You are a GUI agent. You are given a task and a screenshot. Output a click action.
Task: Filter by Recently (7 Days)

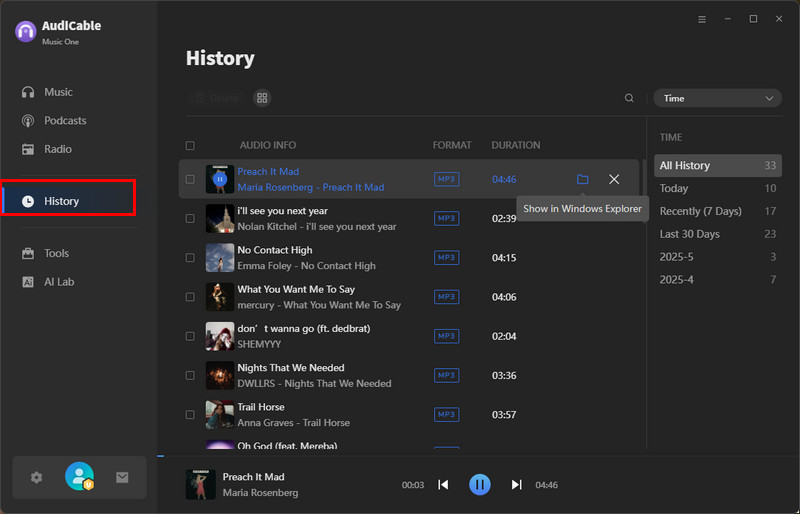tap(717, 211)
